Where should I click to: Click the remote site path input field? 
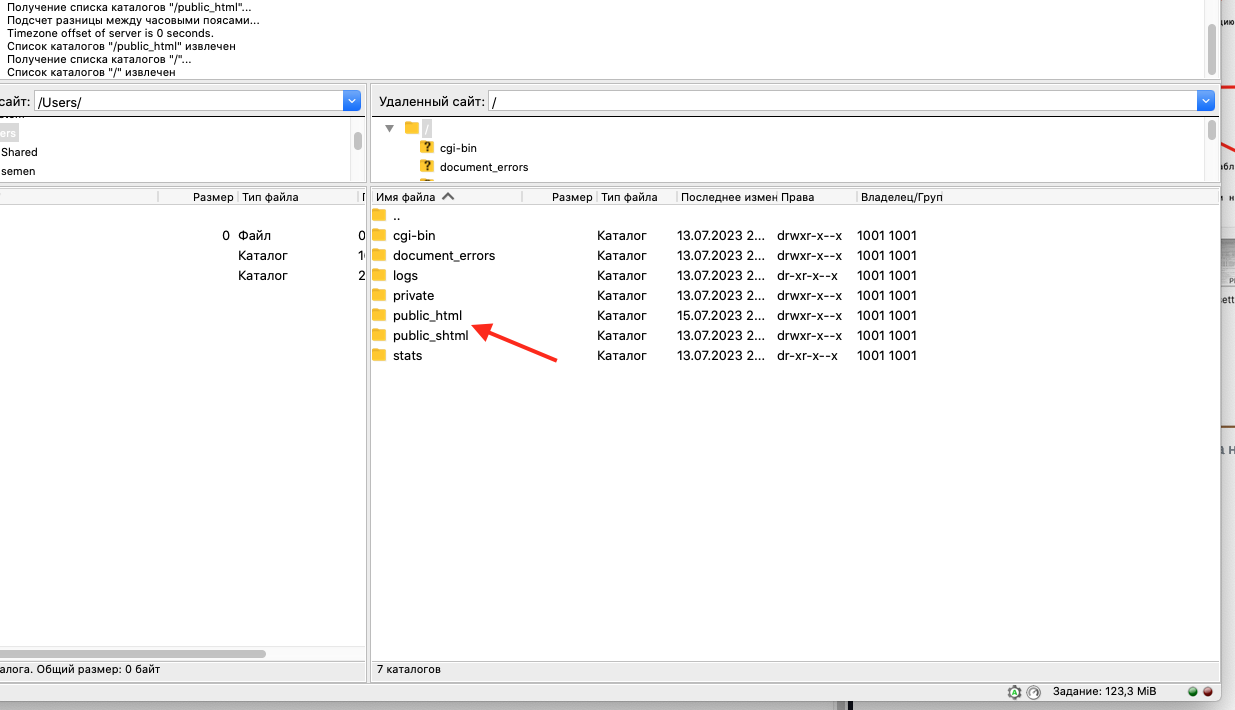(x=843, y=101)
